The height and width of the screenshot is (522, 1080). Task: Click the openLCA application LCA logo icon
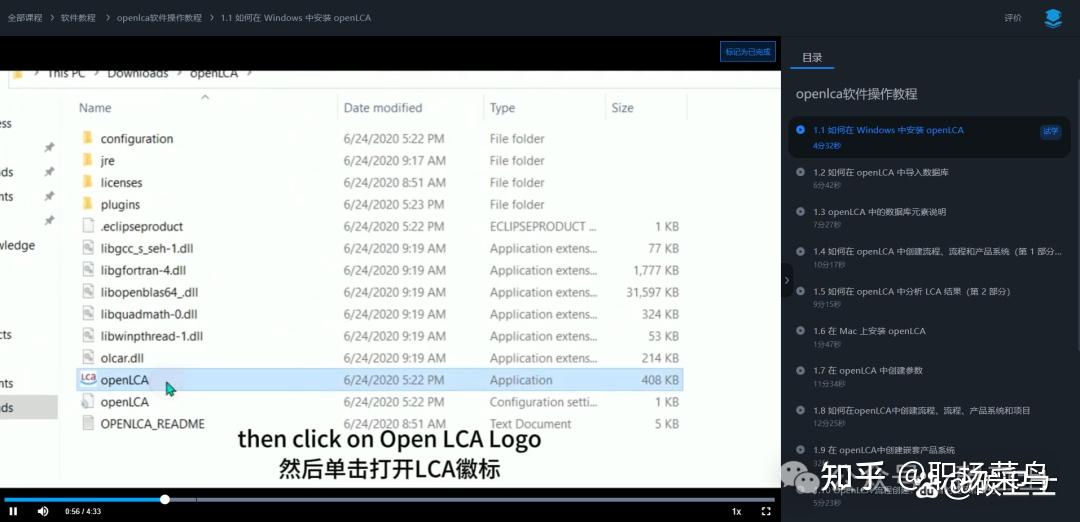(x=88, y=379)
